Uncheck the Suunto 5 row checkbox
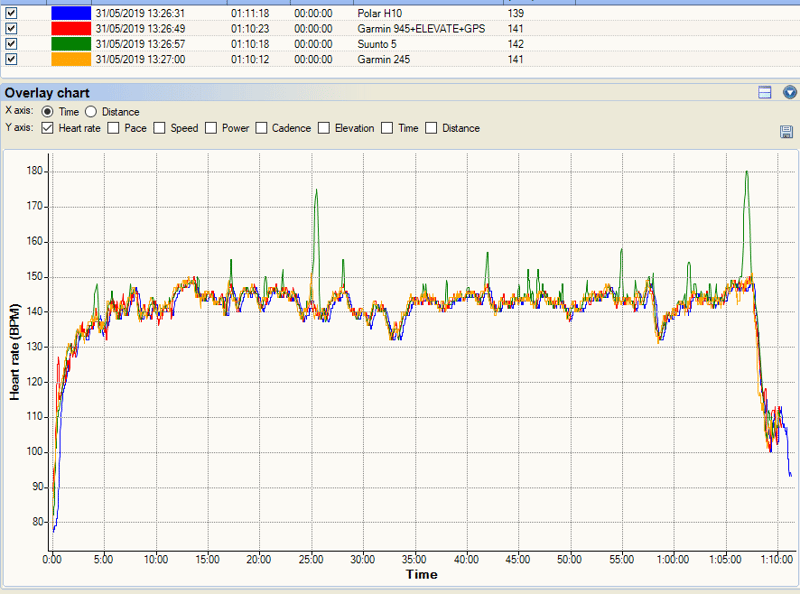The image size is (800, 594). (11, 44)
